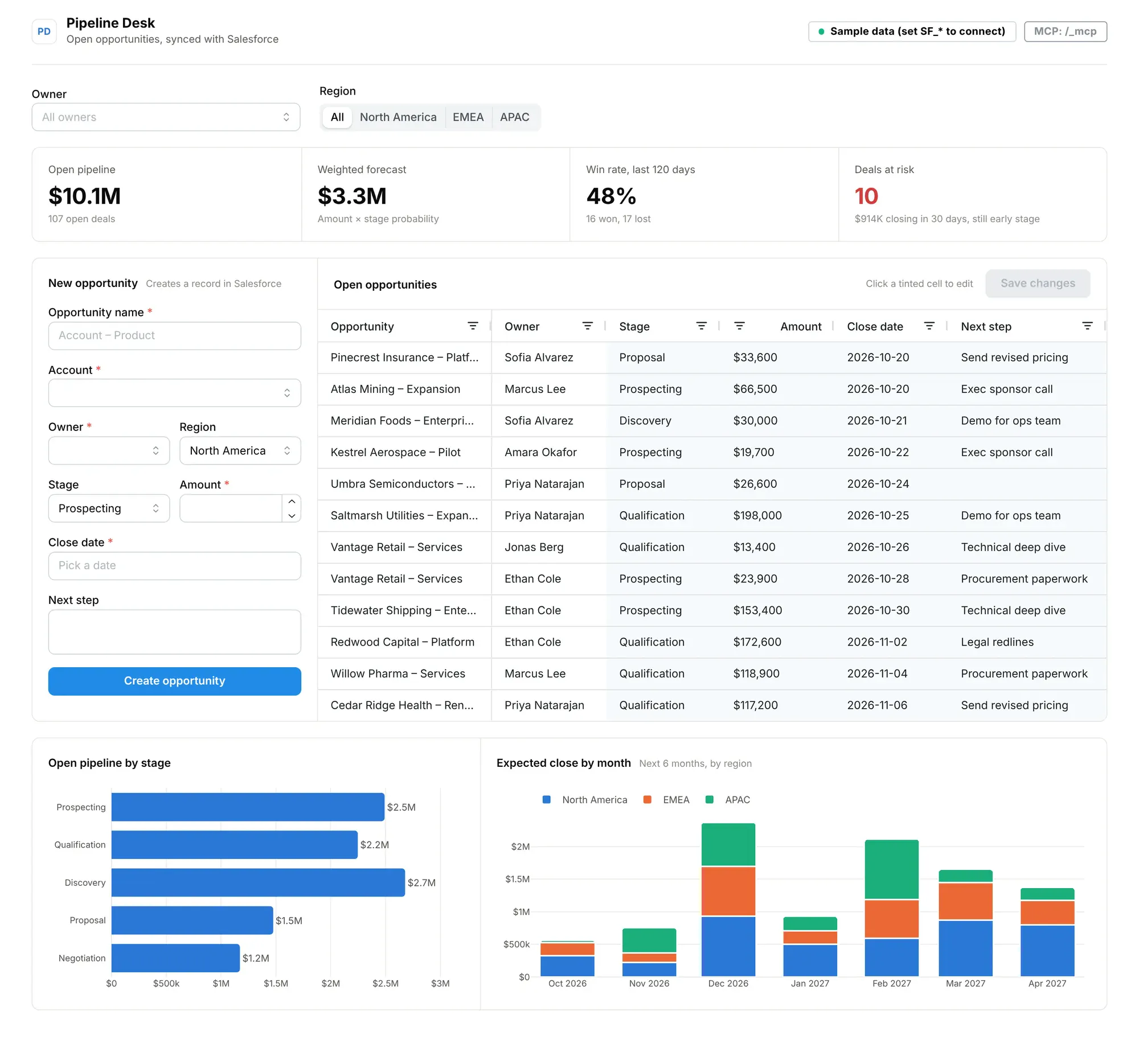This screenshot has width=1139, height=1064.
Task: Open the Next step column filter icon
Action: click(x=1087, y=326)
